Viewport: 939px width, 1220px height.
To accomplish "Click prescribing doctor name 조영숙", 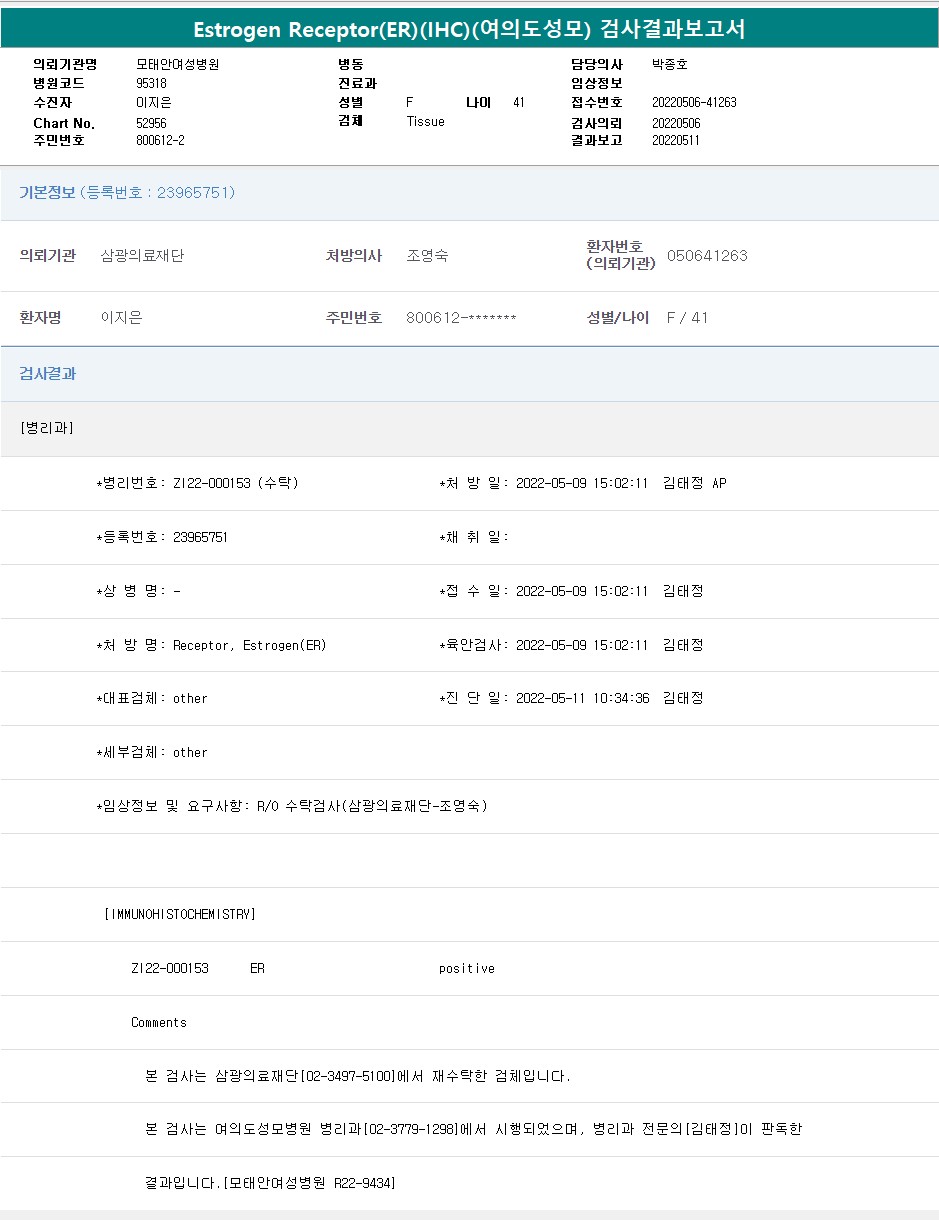I will pyautogui.click(x=427, y=256).
